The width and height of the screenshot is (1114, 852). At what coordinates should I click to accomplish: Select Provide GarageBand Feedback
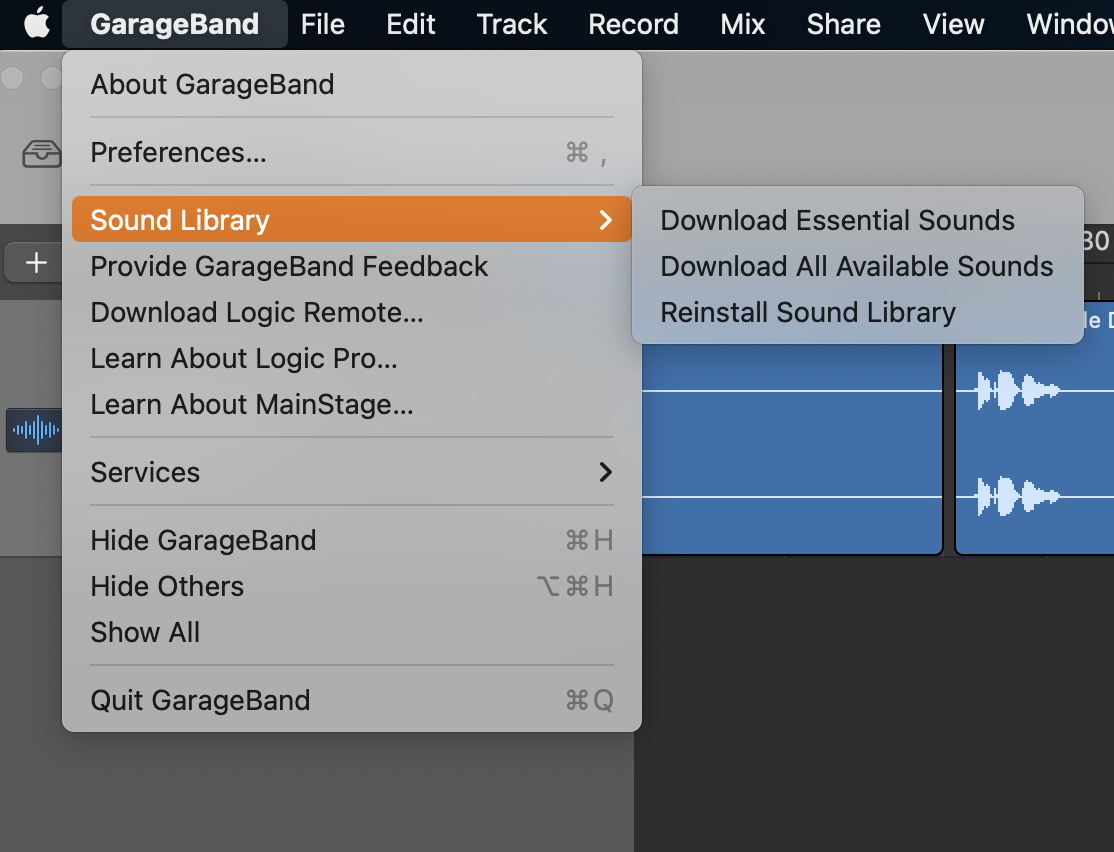[x=352, y=266]
